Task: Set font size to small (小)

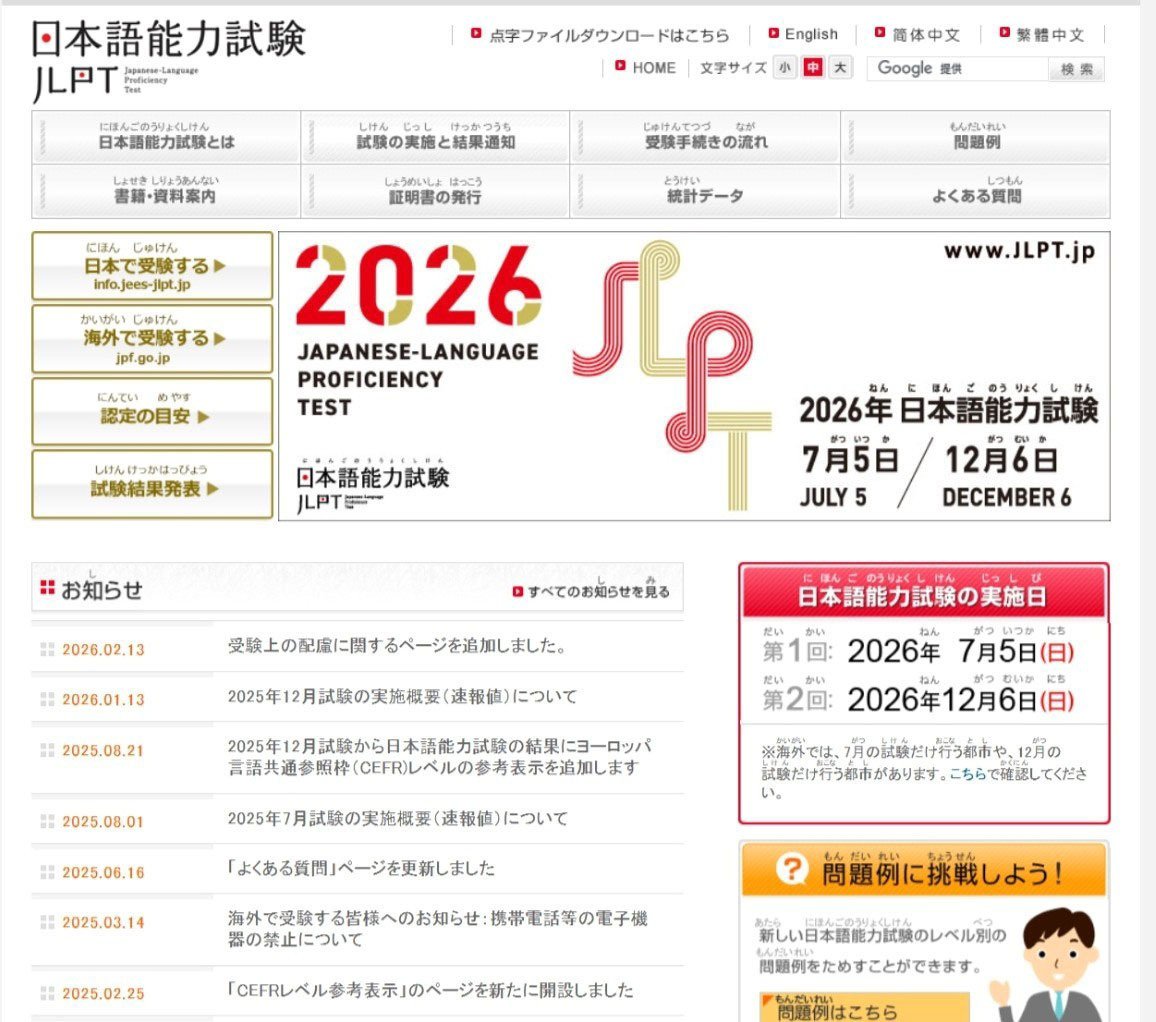Action: tap(785, 68)
